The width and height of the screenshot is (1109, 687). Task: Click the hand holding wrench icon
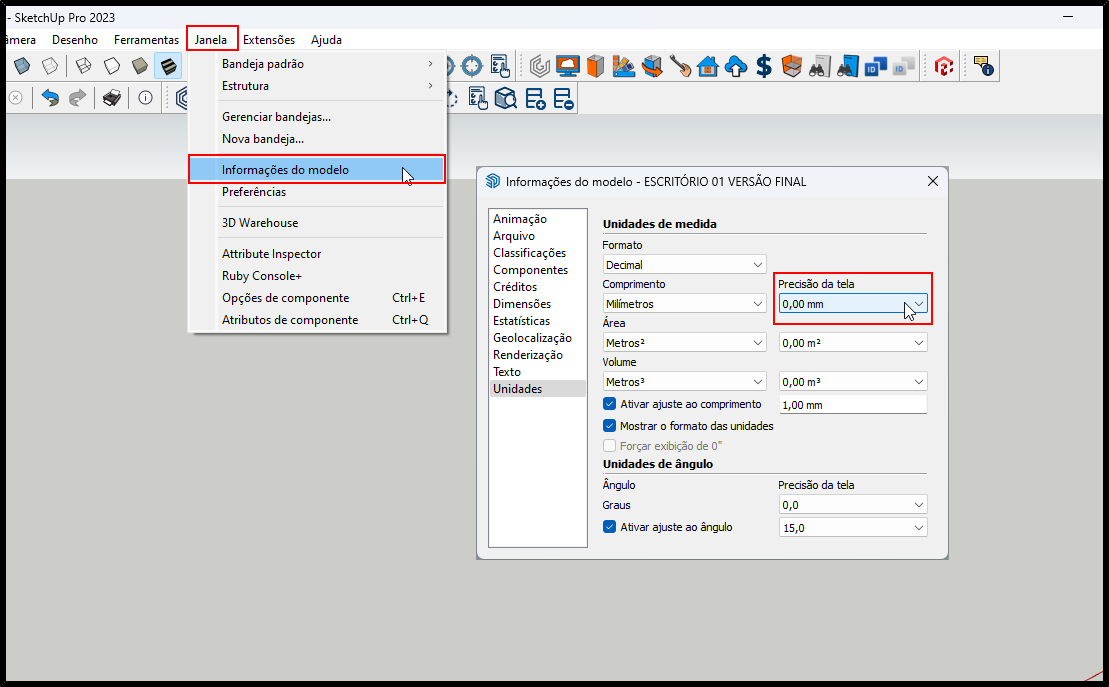click(680, 67)
